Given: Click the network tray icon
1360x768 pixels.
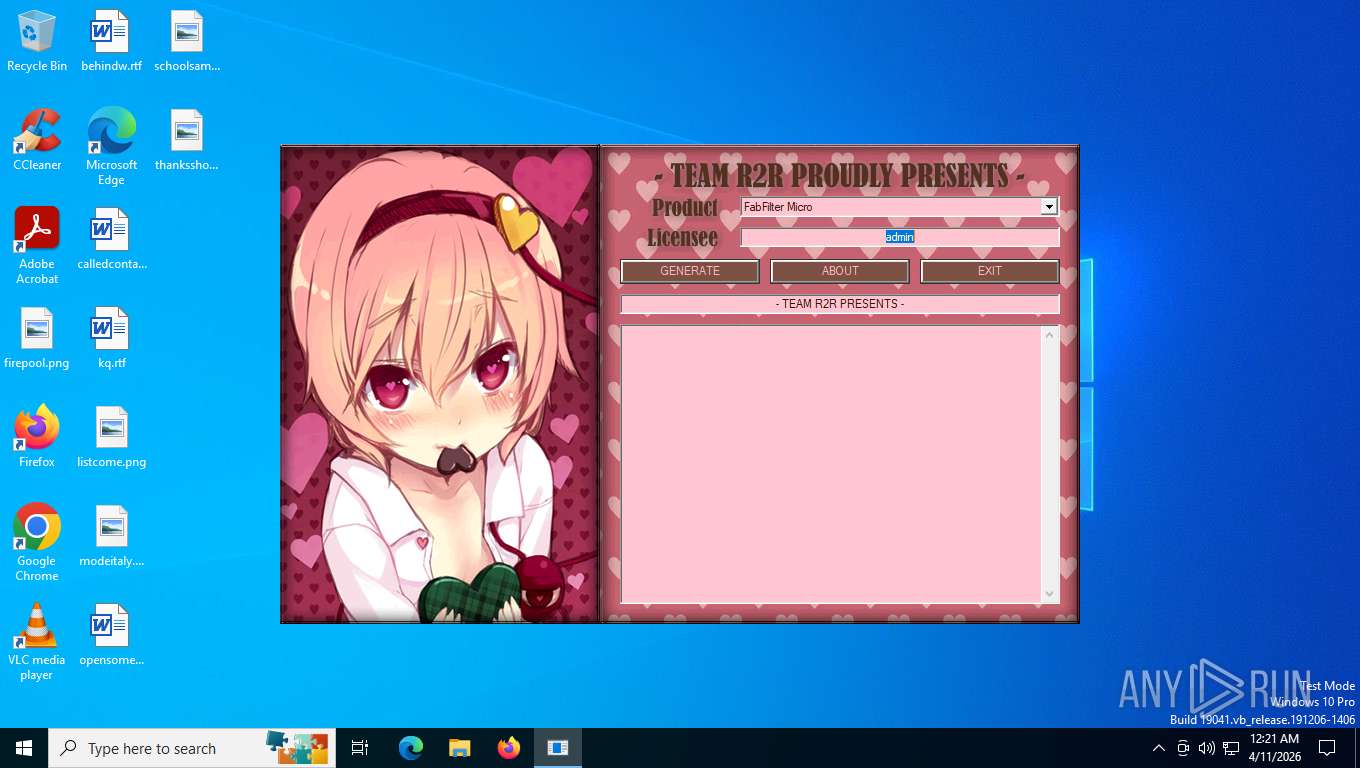Looking at the screenshot, I should click(1231, 748).
